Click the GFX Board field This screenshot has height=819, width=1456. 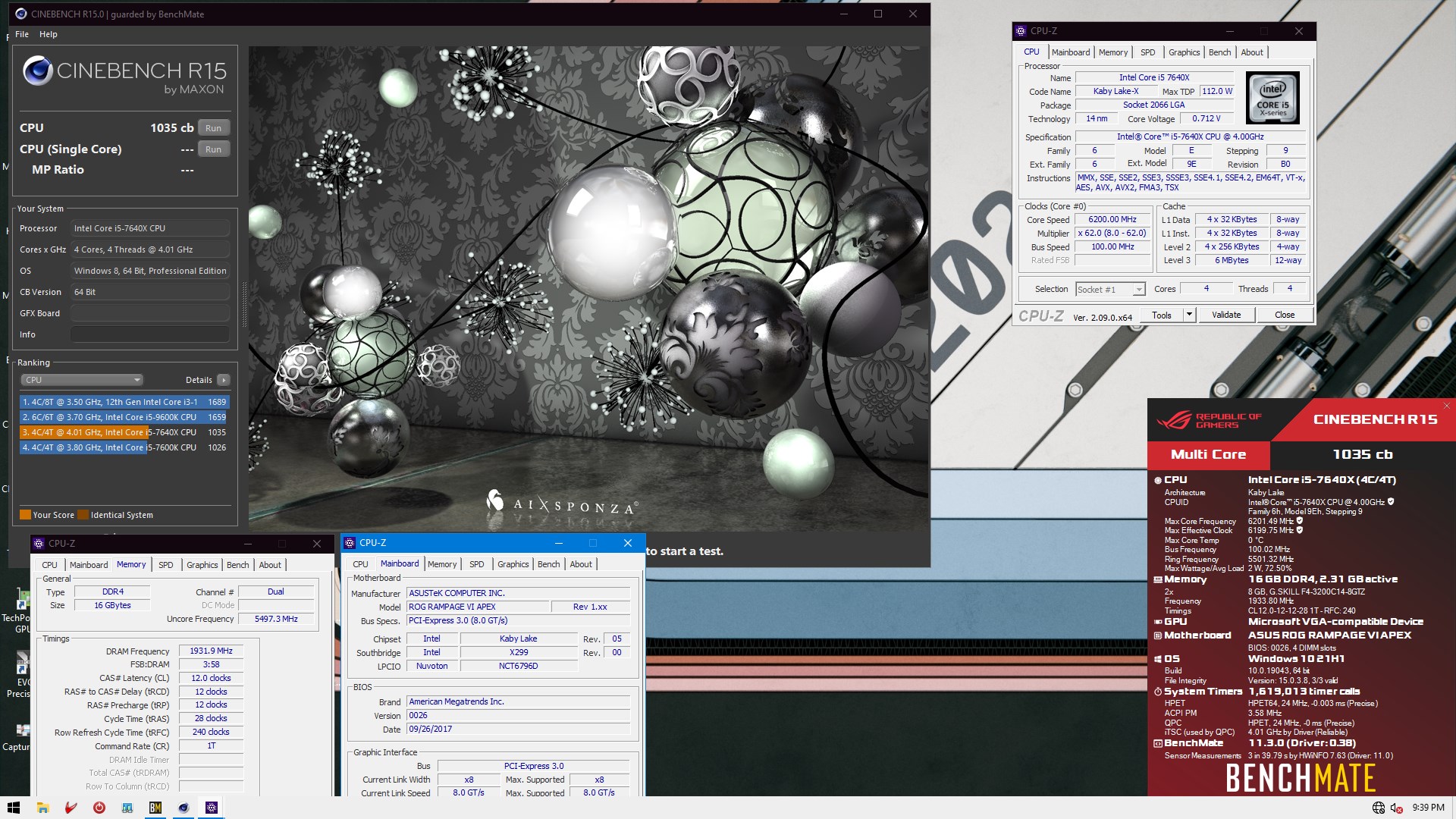[x=150, y=313]
